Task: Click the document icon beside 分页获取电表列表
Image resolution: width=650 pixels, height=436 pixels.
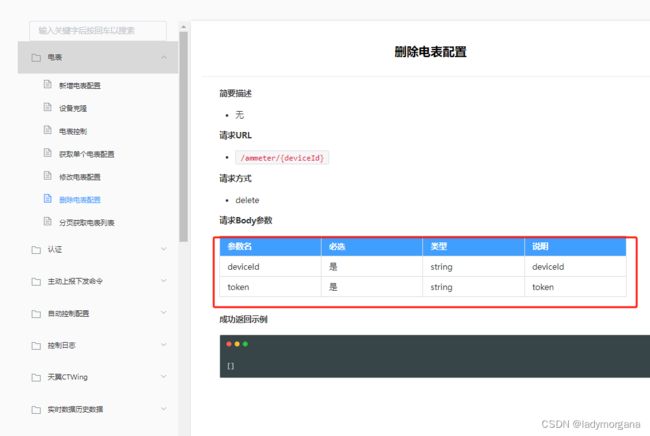Action: [x=48, y=221]
